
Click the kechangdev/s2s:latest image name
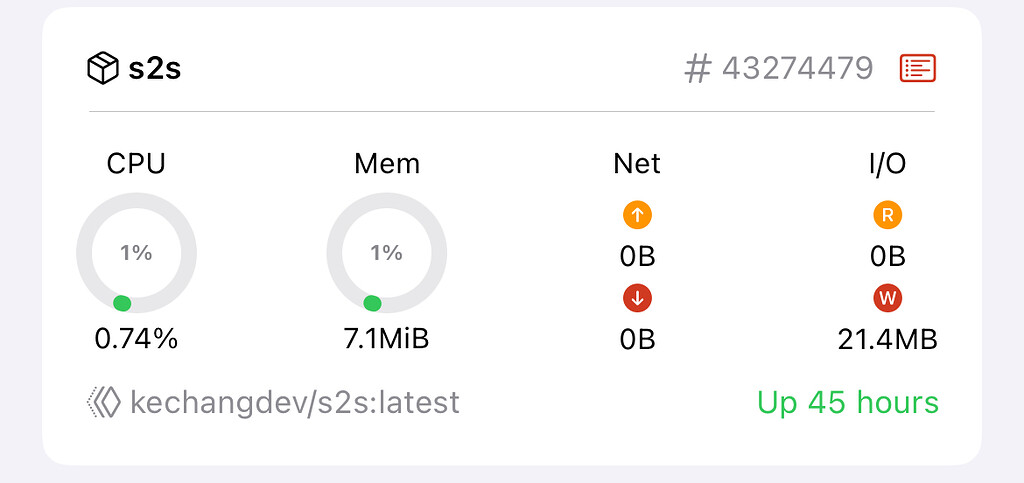click(295, 403)
